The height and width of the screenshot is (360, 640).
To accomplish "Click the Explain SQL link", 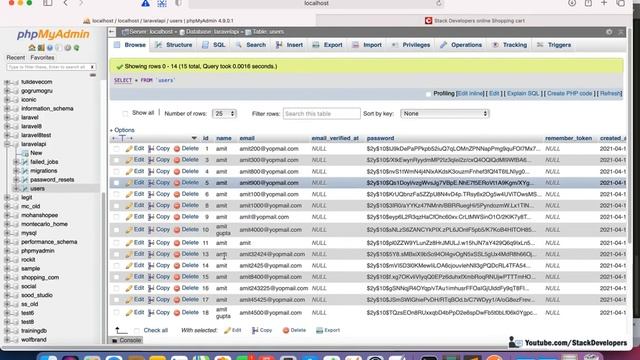I will [523, 93].
